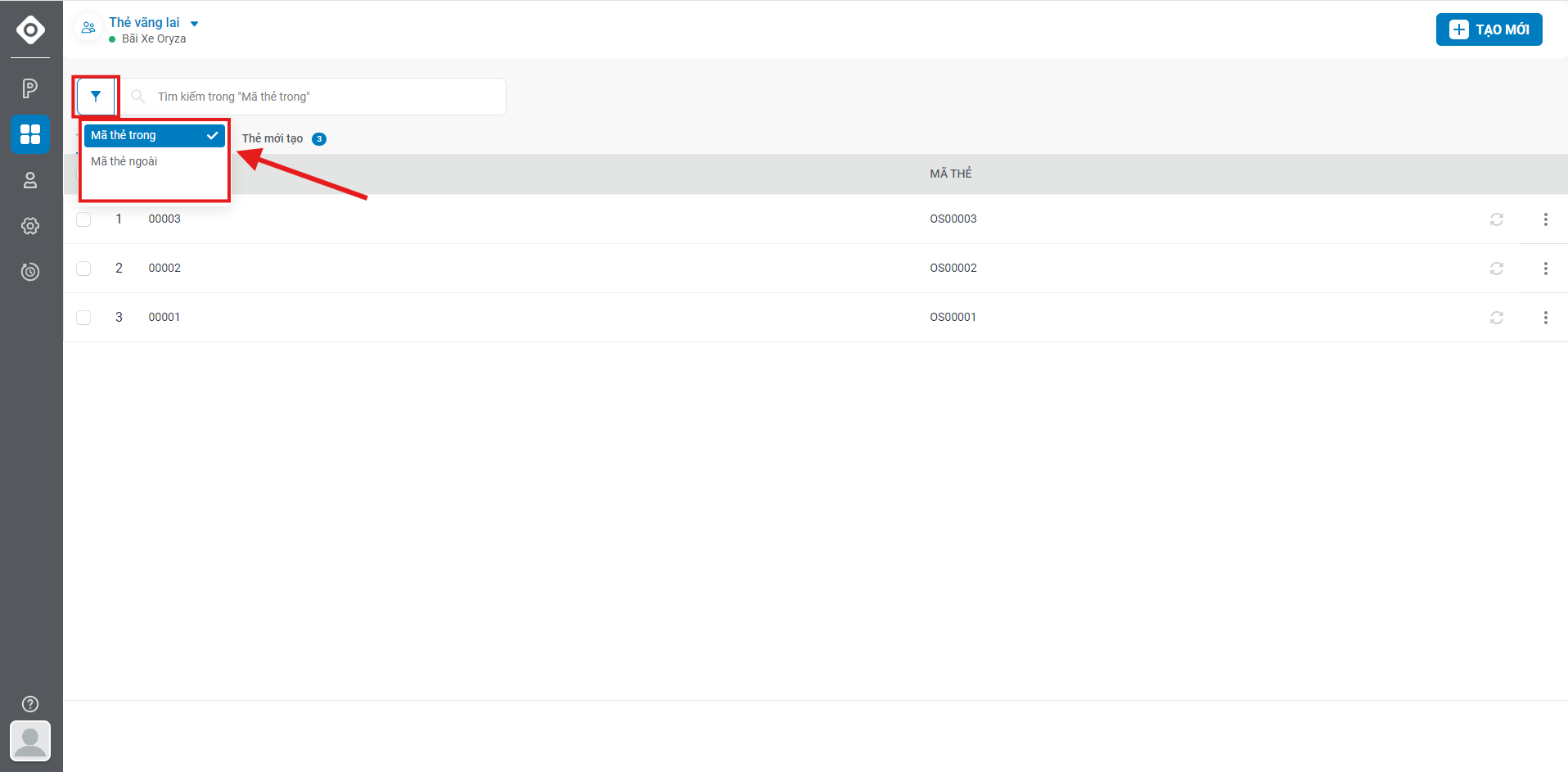Click the account avatar at sidebar bottom
This screenshot has height=772, width=1568.
(x=30, y=741)
